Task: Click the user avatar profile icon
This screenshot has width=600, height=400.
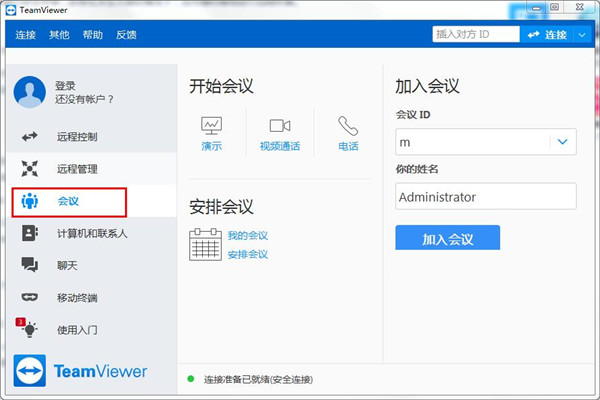Action: pyautogui.click(x=29, y=92)
